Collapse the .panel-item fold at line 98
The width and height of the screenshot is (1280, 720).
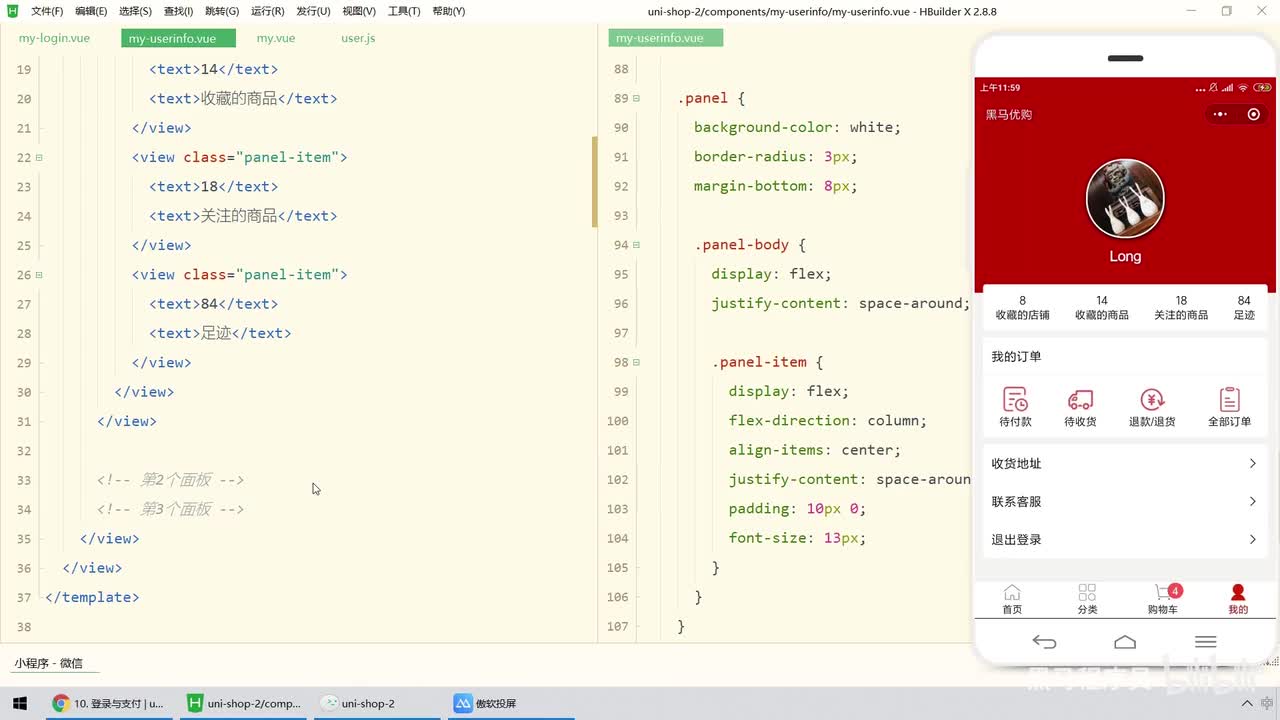coord(636,362)
